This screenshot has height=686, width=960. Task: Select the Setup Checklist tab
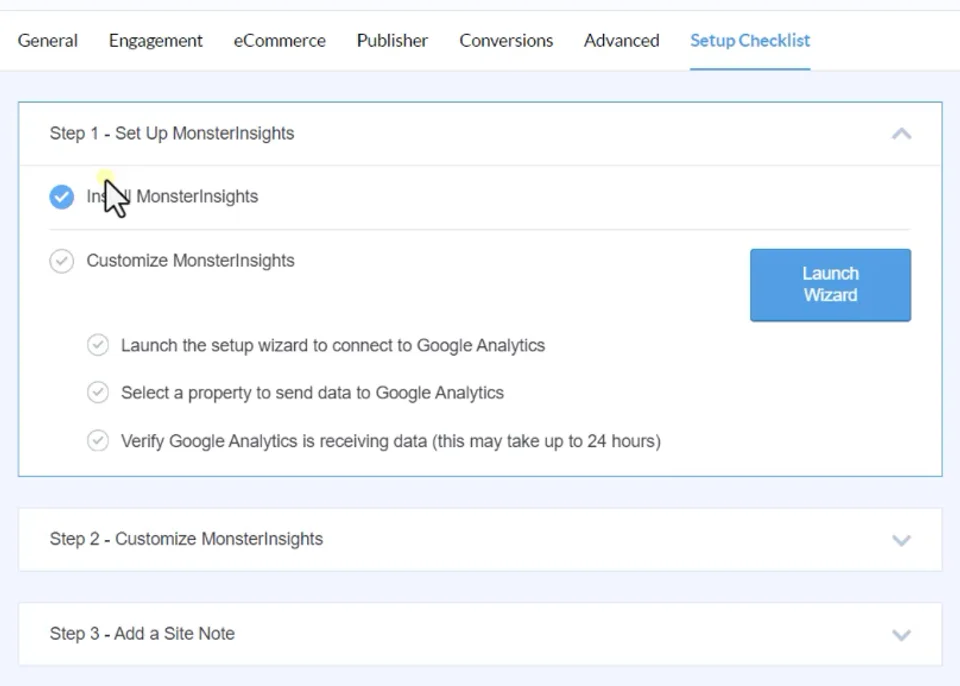[750, 40]
